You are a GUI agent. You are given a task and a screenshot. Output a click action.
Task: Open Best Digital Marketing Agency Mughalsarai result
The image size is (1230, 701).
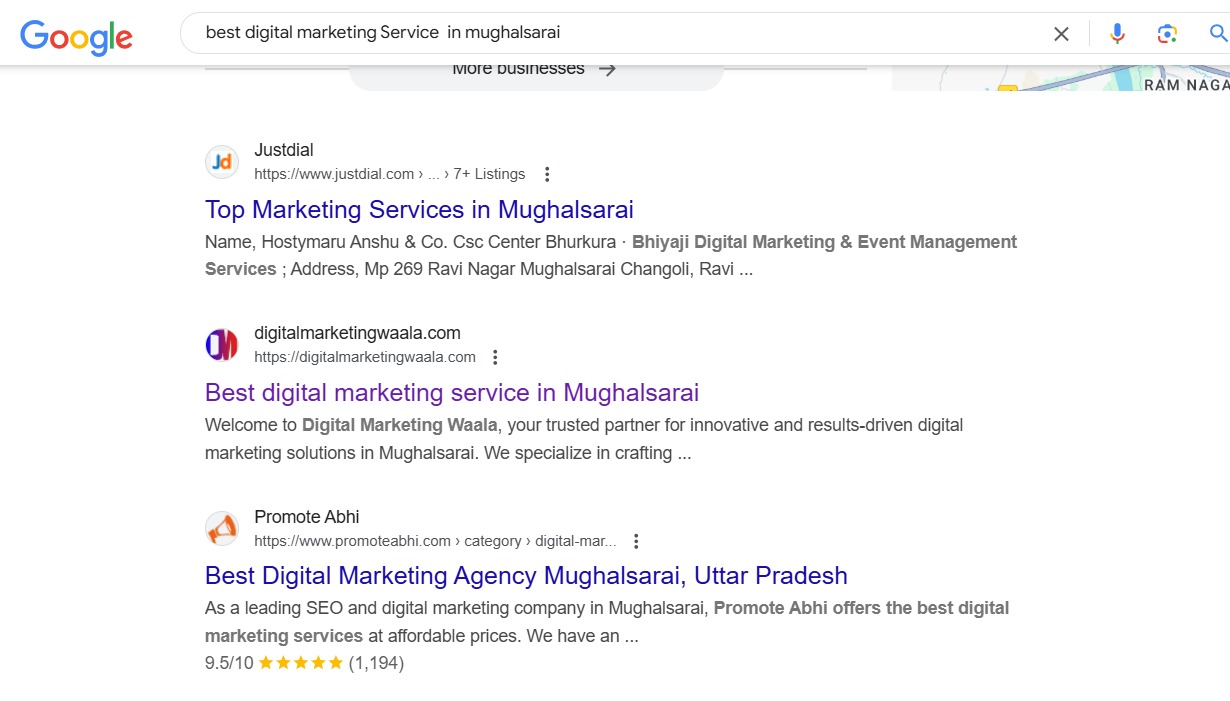pyautogui.click(x=526, y=576)
